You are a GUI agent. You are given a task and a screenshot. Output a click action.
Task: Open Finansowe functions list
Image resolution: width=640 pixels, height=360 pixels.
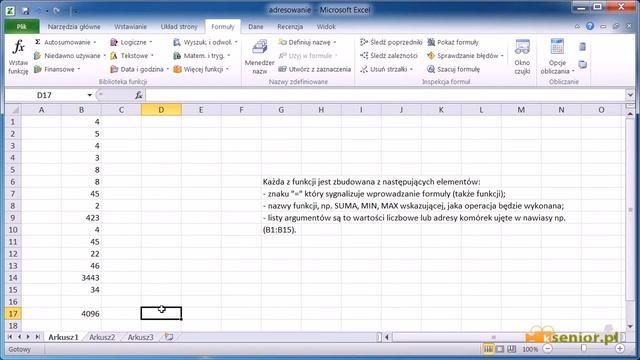pos(56,69)
